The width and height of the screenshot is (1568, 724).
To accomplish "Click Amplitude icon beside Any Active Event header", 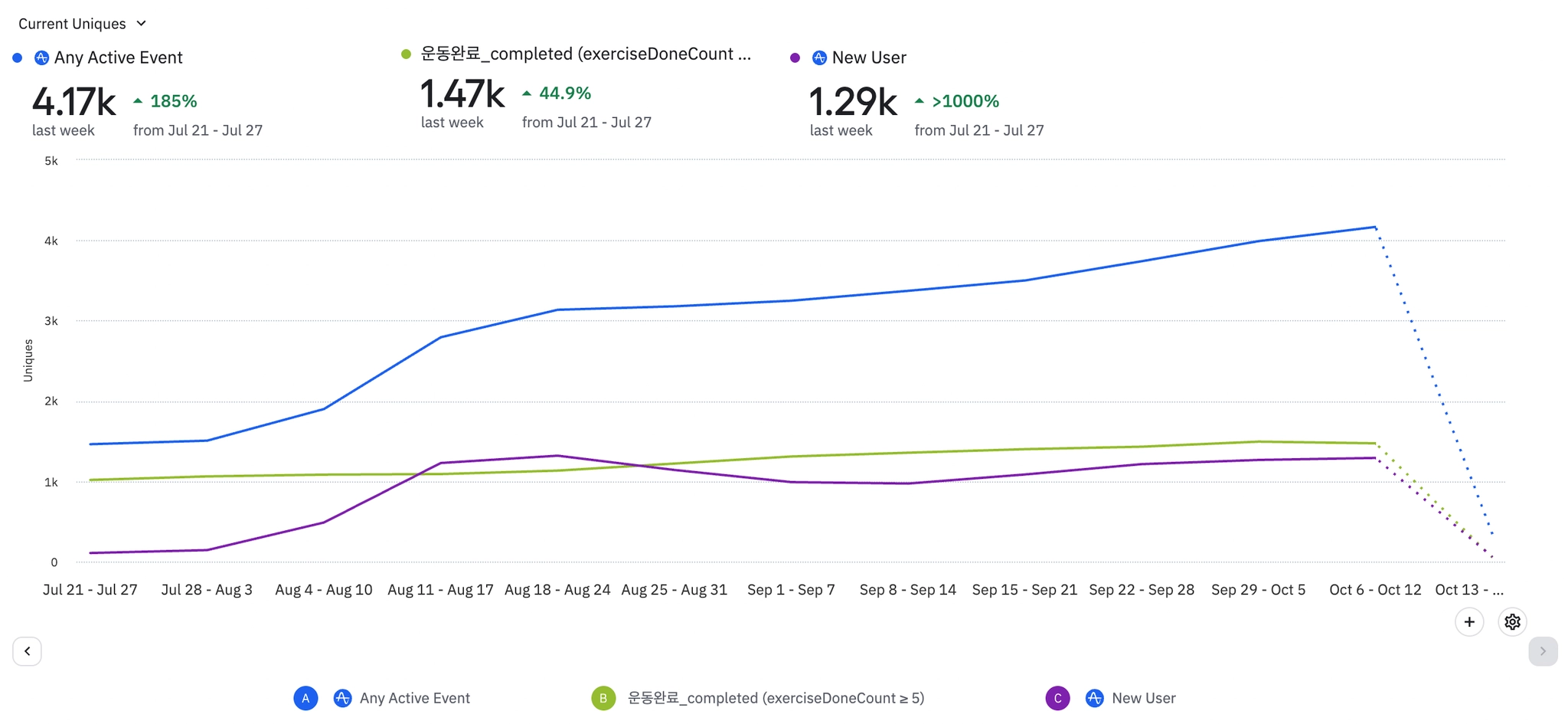I will coord(42,57).
